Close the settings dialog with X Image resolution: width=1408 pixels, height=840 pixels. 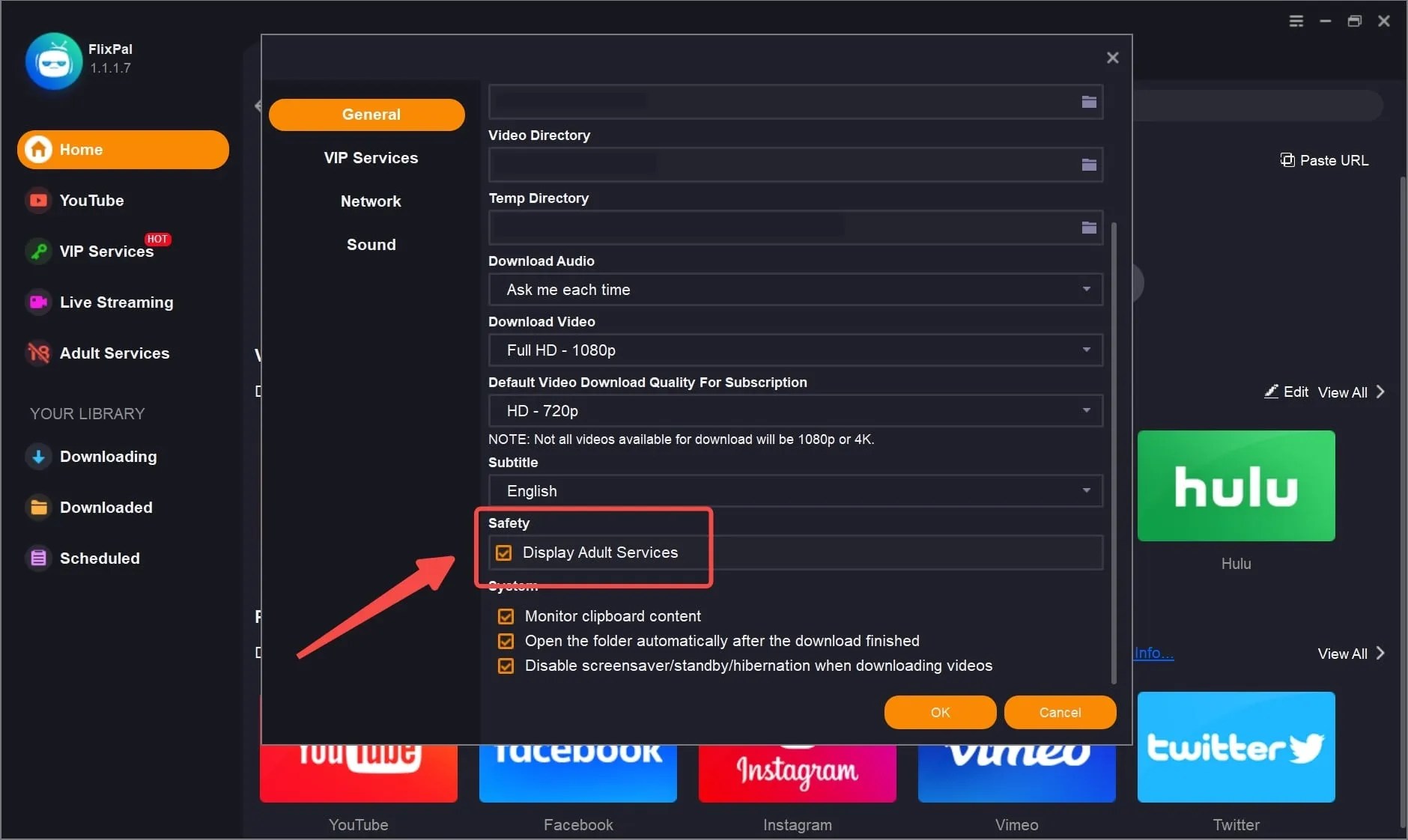pos(1113,58)
